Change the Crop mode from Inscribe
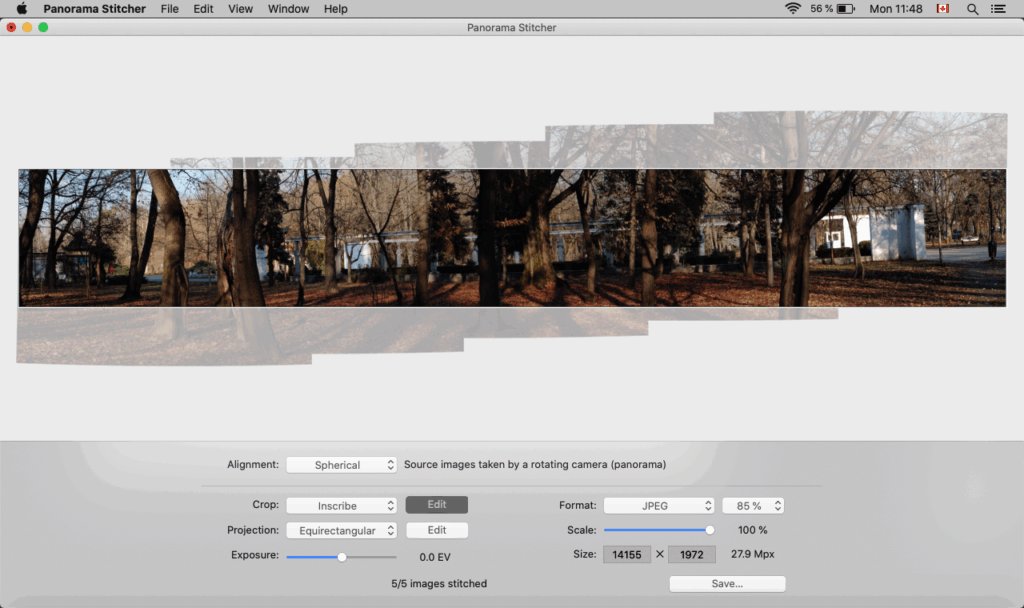1024x608 pixels. [341, 505]
